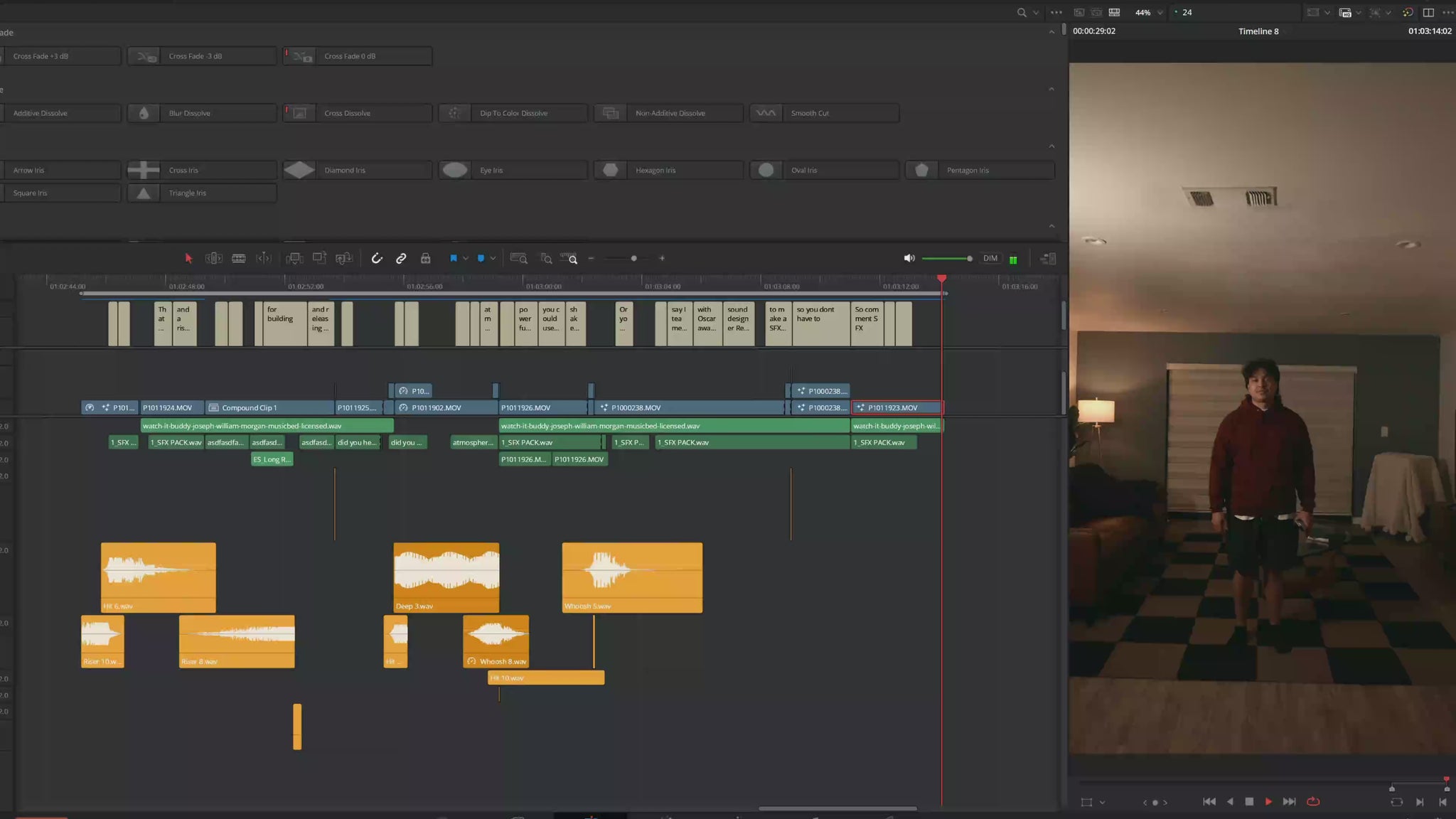Click the Insert Clip toolbar icon

tap(294, 259)
